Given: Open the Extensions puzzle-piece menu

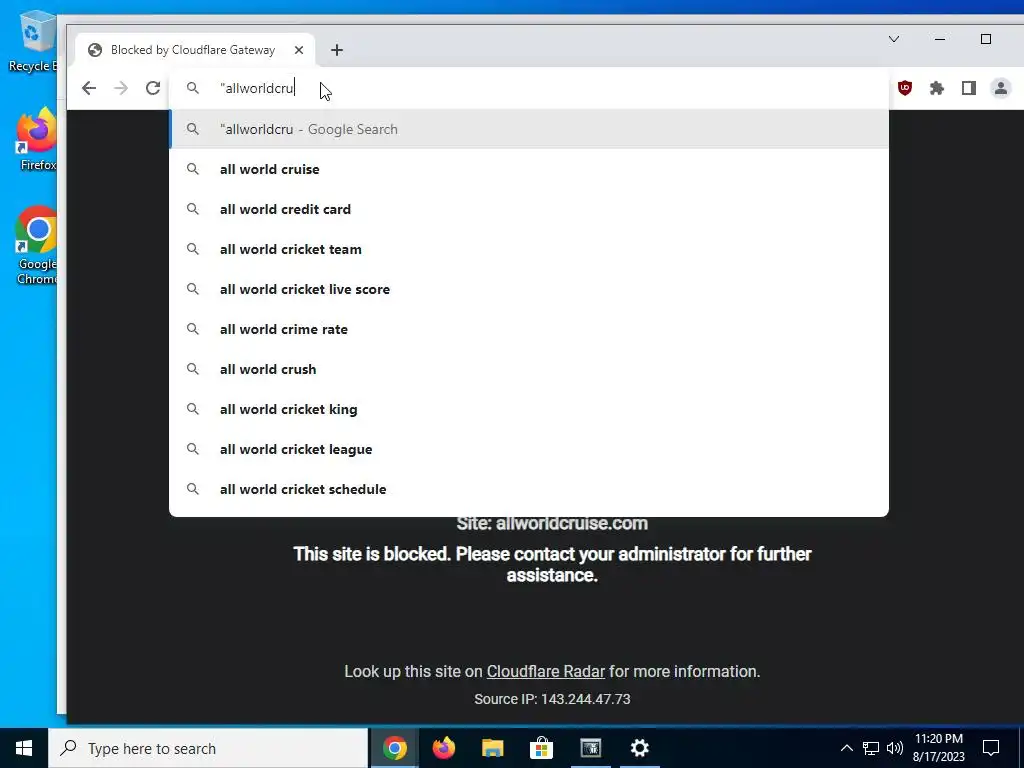Looking at the screenshot, I should click(936, 88).
